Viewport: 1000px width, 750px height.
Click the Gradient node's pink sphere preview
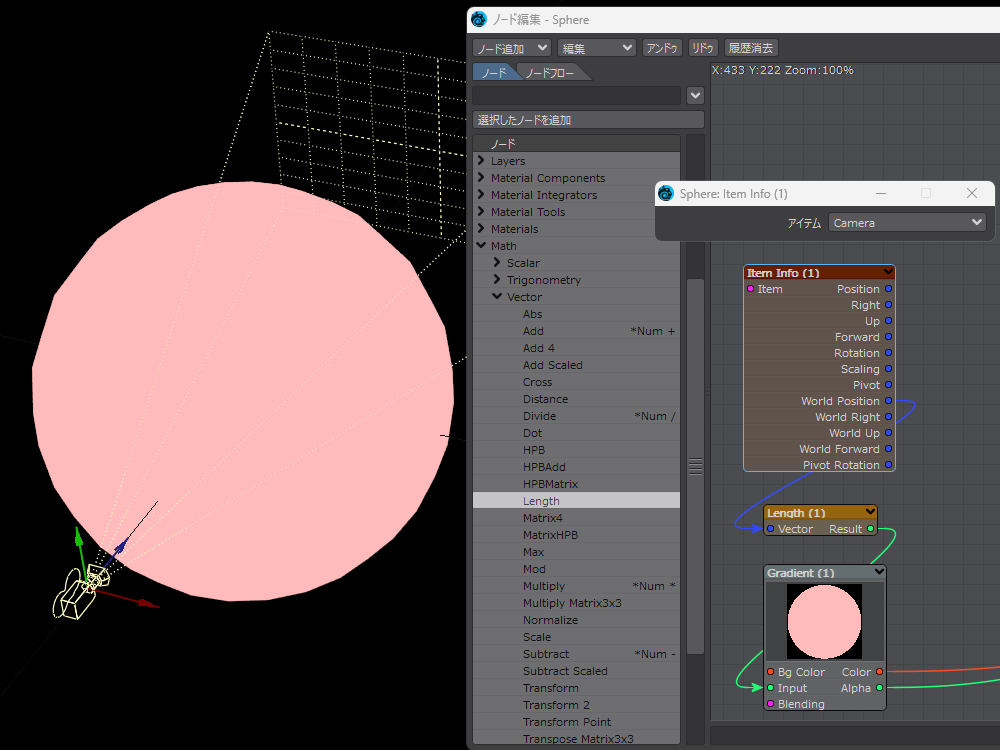tap(824, 622)
